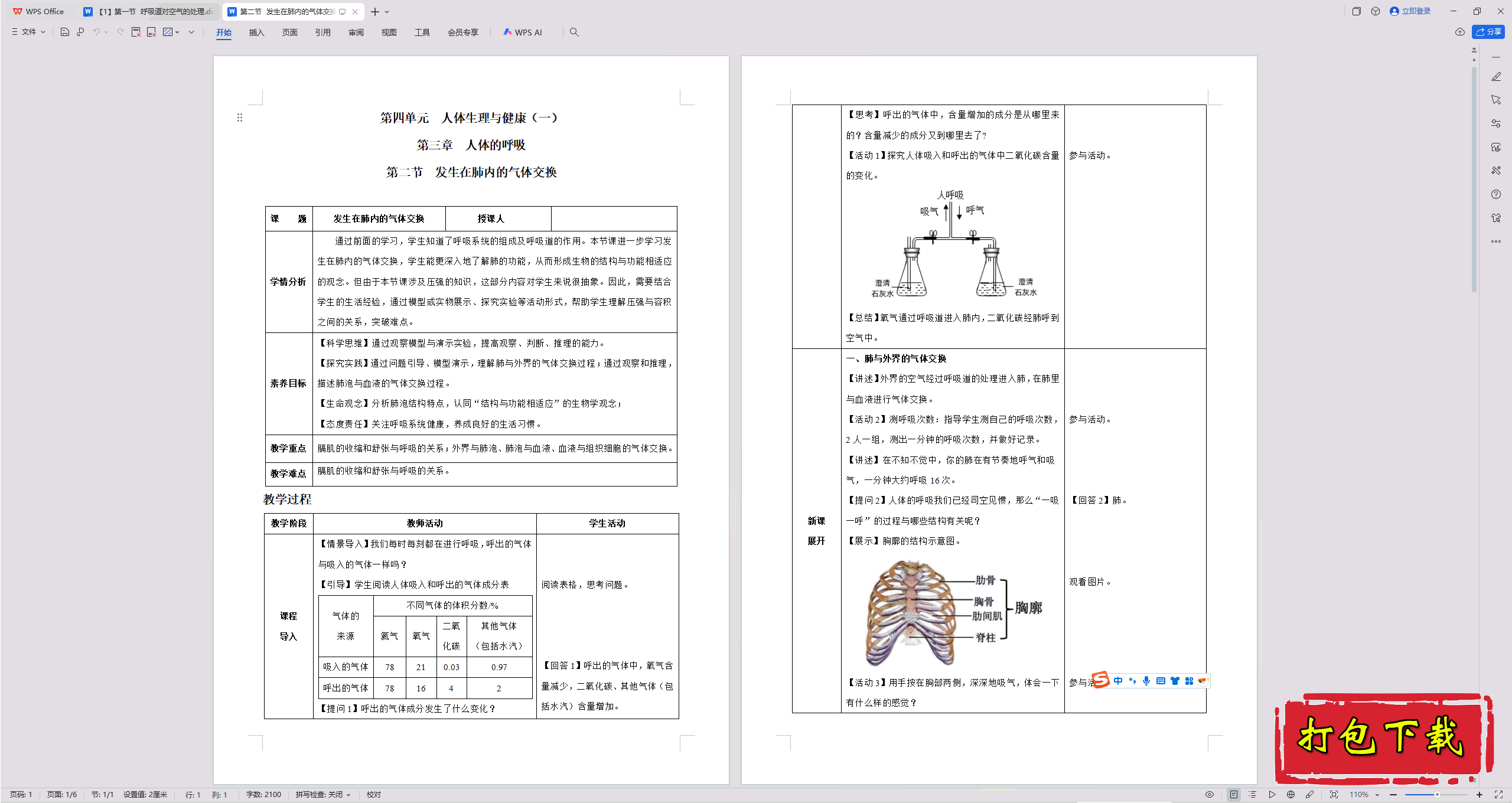Click the microphone icon on Sogou input bar
The width and height of the screenshot is (1512, 803).
click(x=1146, y=681)
